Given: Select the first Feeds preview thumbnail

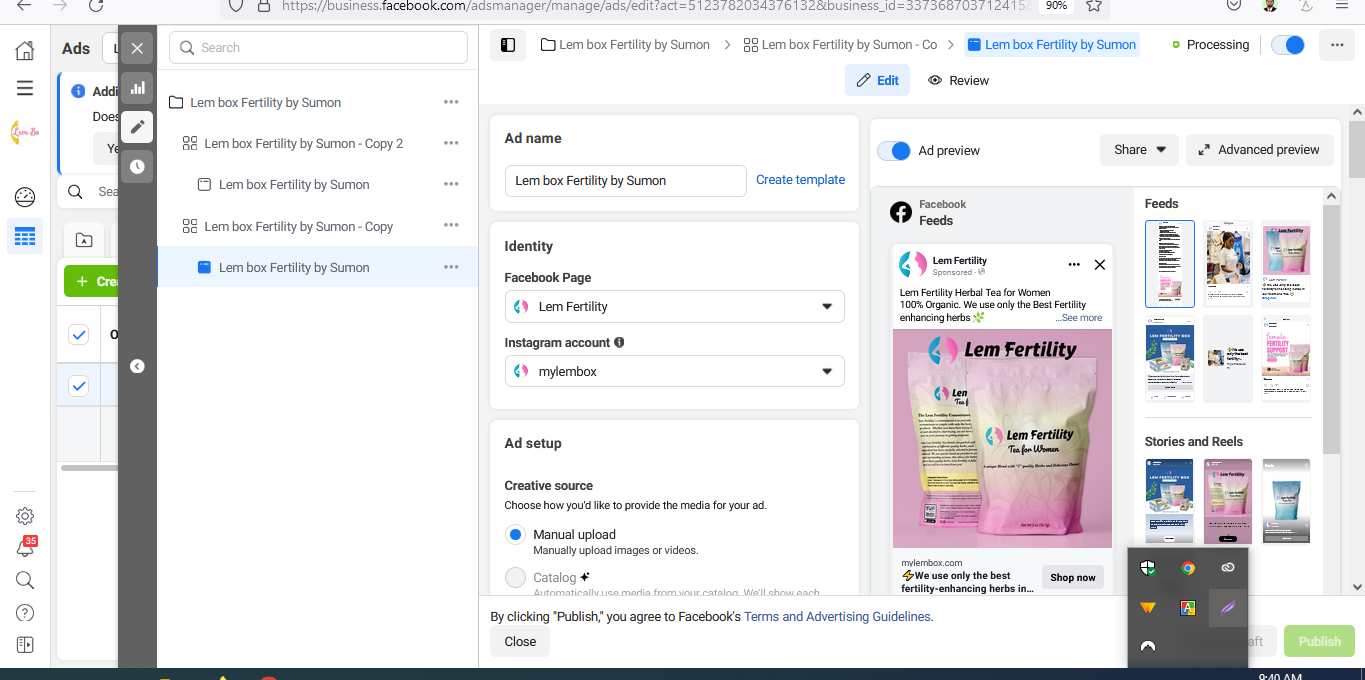Looking at the screenshot, I should tap(1170, 264).
